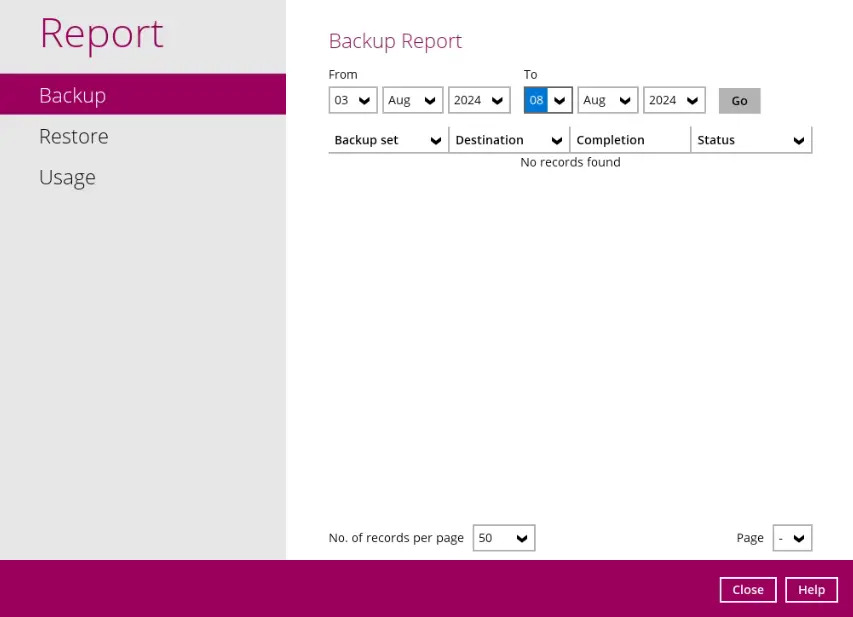Viewport: 853px width, 617px height.
Task: Open the "To" day dropdown showing 08
Action: (547, 100)
